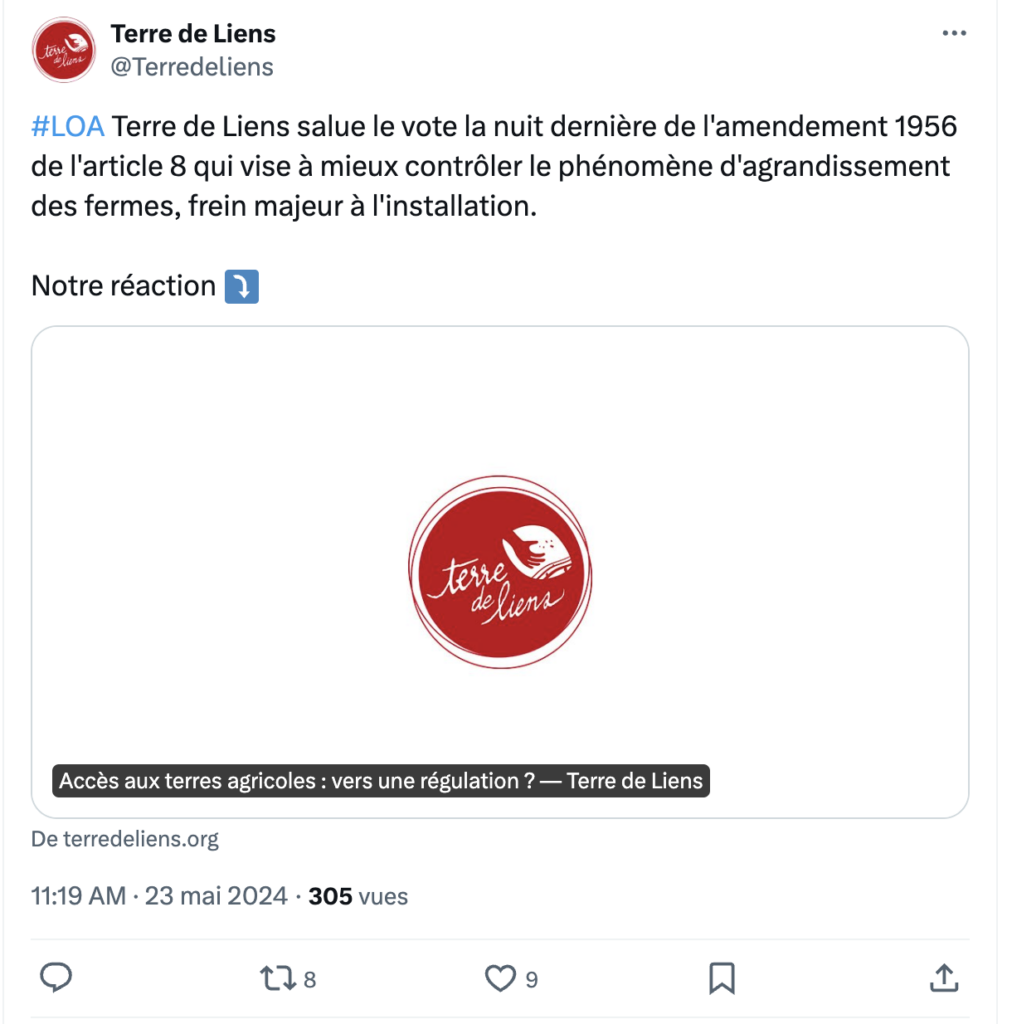Like the tweet with the heart icon
Screen dimensions: 1012x1024
[500, 978]
